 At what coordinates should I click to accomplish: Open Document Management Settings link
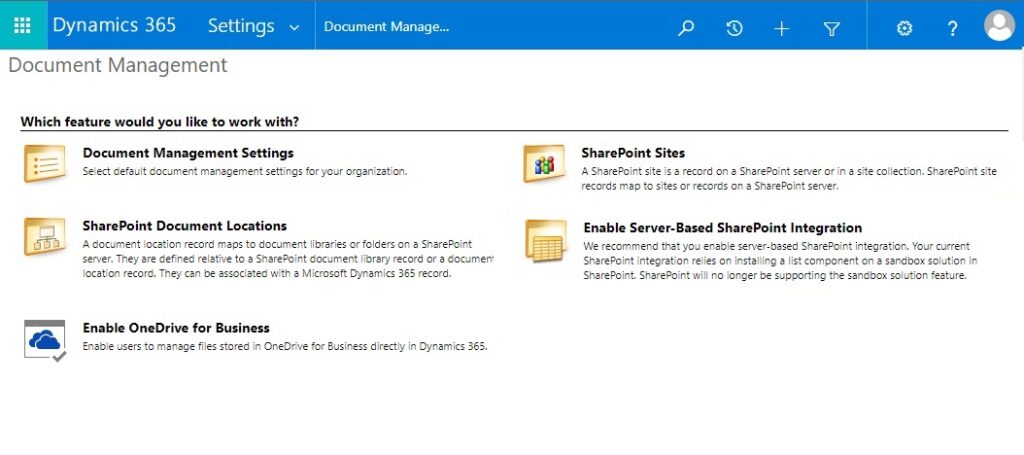[188, 153]
